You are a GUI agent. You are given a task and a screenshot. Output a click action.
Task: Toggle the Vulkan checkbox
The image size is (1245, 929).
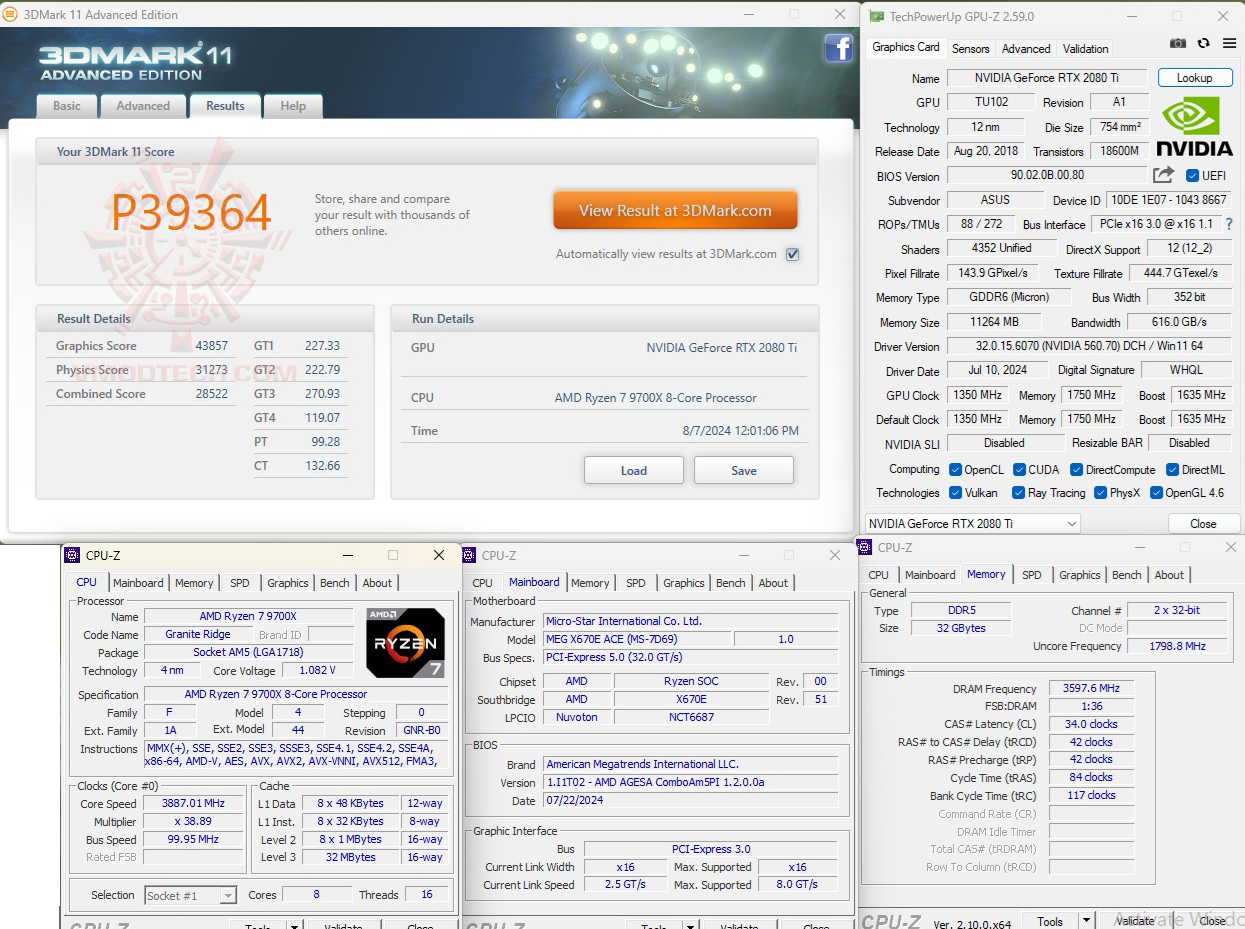956,493
